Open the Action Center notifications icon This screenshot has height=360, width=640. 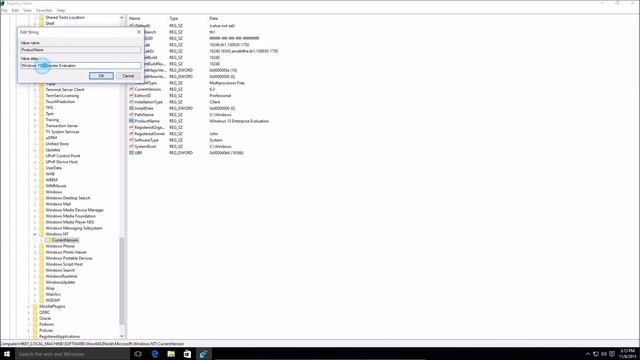(x=612, y=354)
